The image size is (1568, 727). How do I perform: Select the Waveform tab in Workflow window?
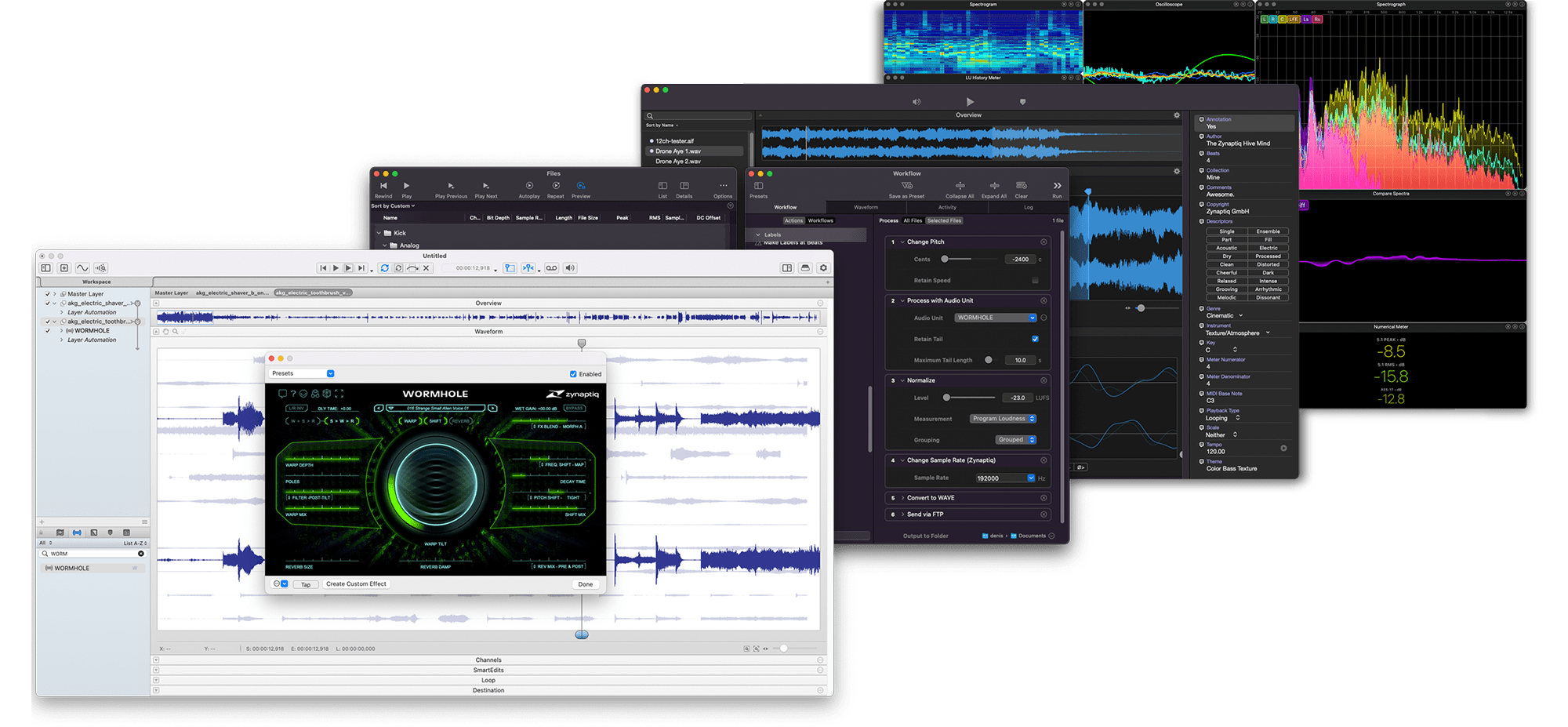[x=866, y=207]
